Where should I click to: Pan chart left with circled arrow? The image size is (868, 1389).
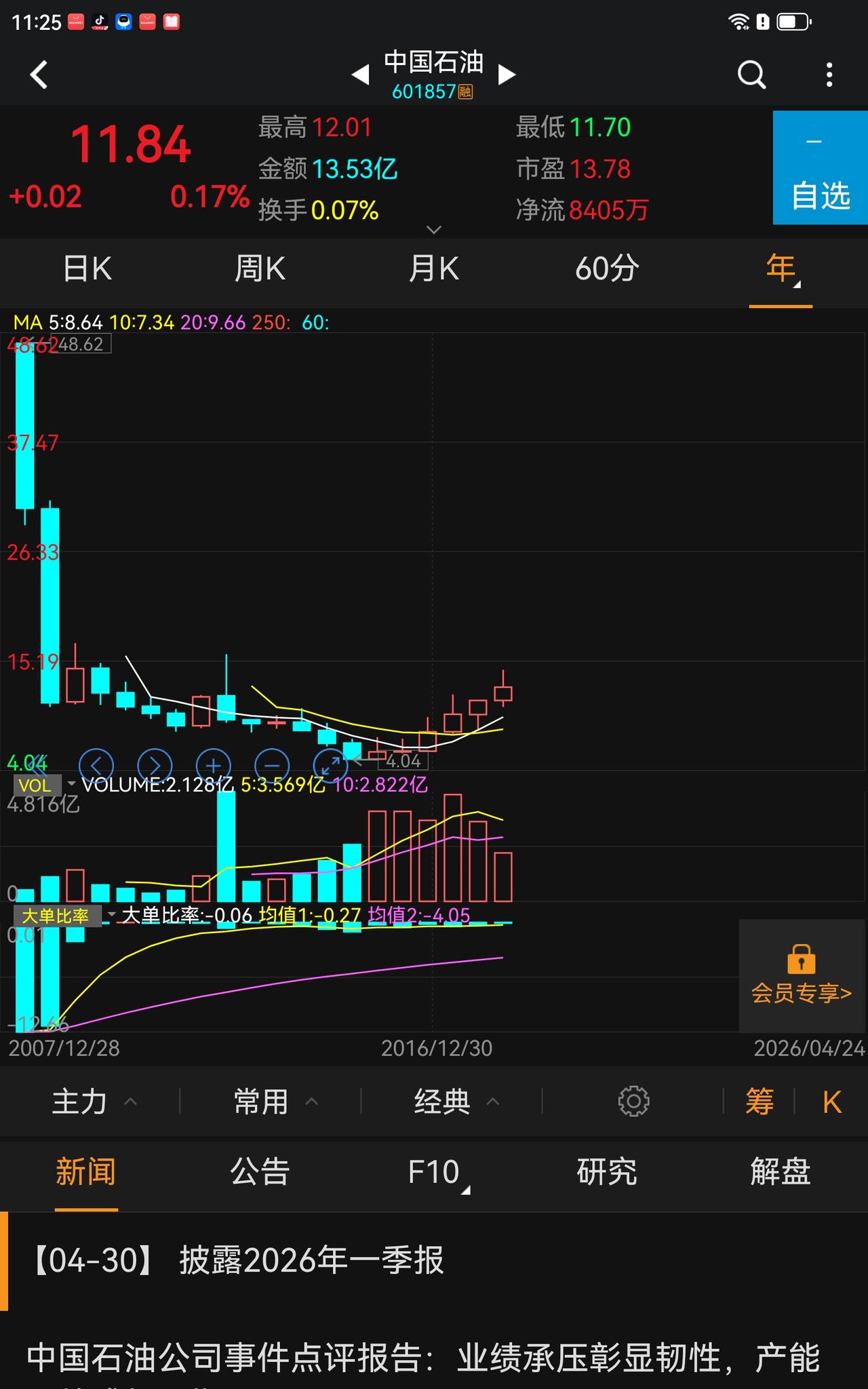coord(96,766)
